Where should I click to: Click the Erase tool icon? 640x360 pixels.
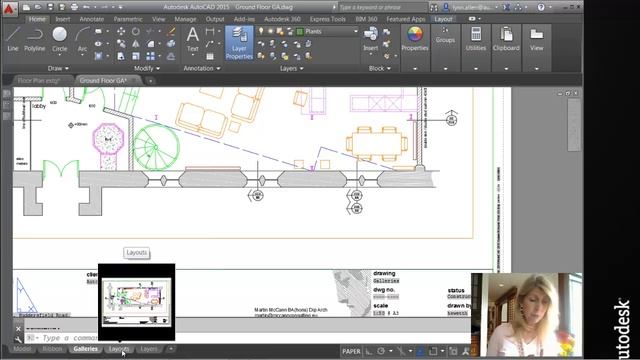171,31
